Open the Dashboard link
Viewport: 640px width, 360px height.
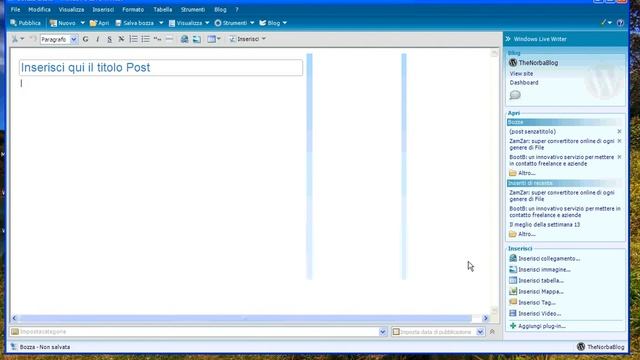(x=524, y=83)
